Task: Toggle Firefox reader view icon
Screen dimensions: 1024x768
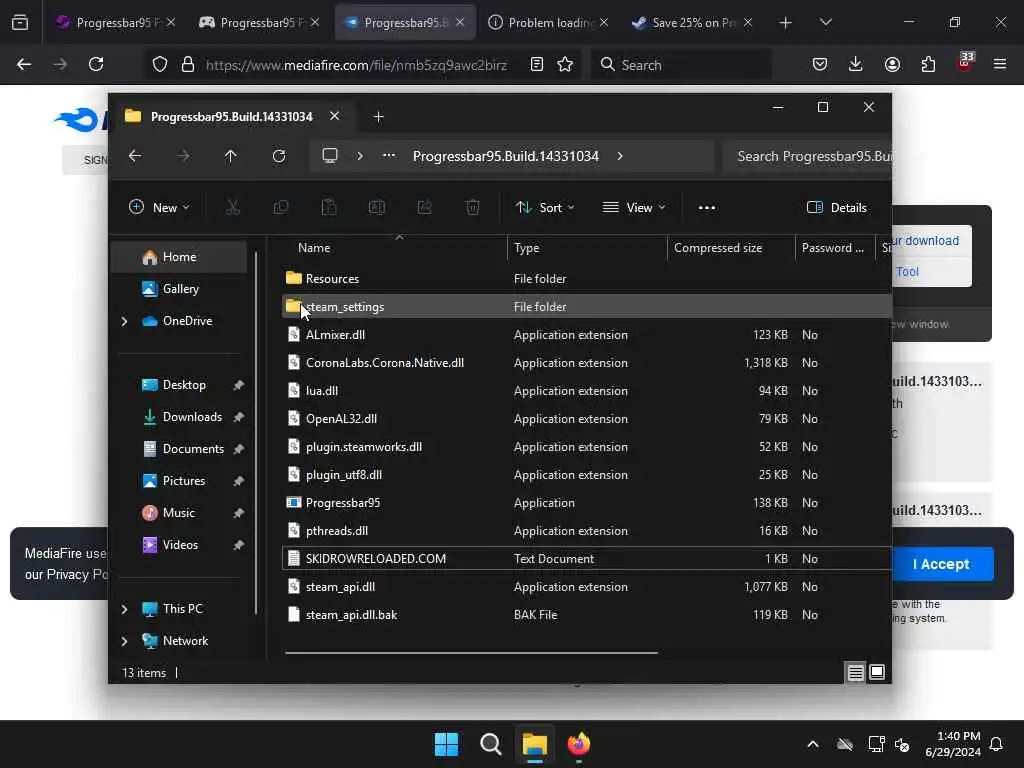Action: point(537,64)
